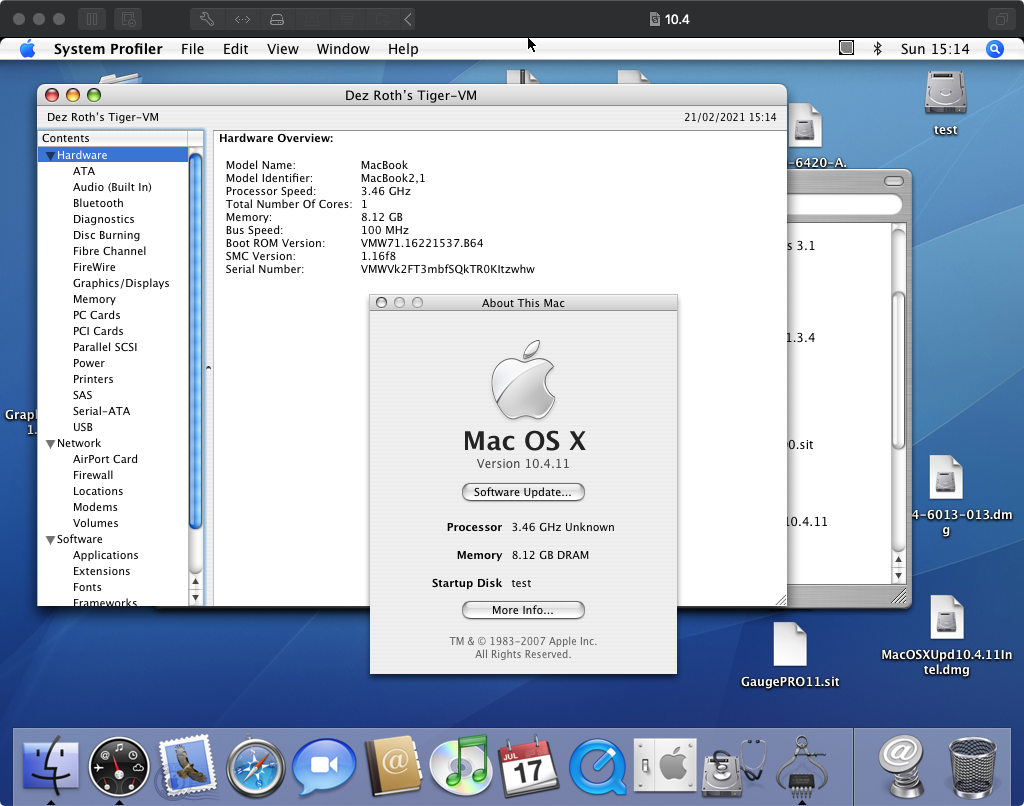Click the Serial Number value text
1024x806 pixels.
pos(447,269)
